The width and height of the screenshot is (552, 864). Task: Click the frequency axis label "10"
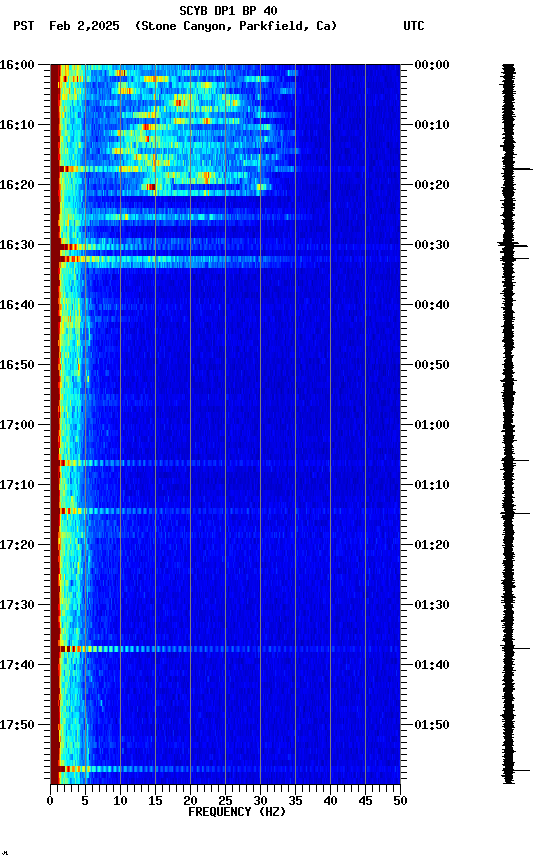pos(120,801)
